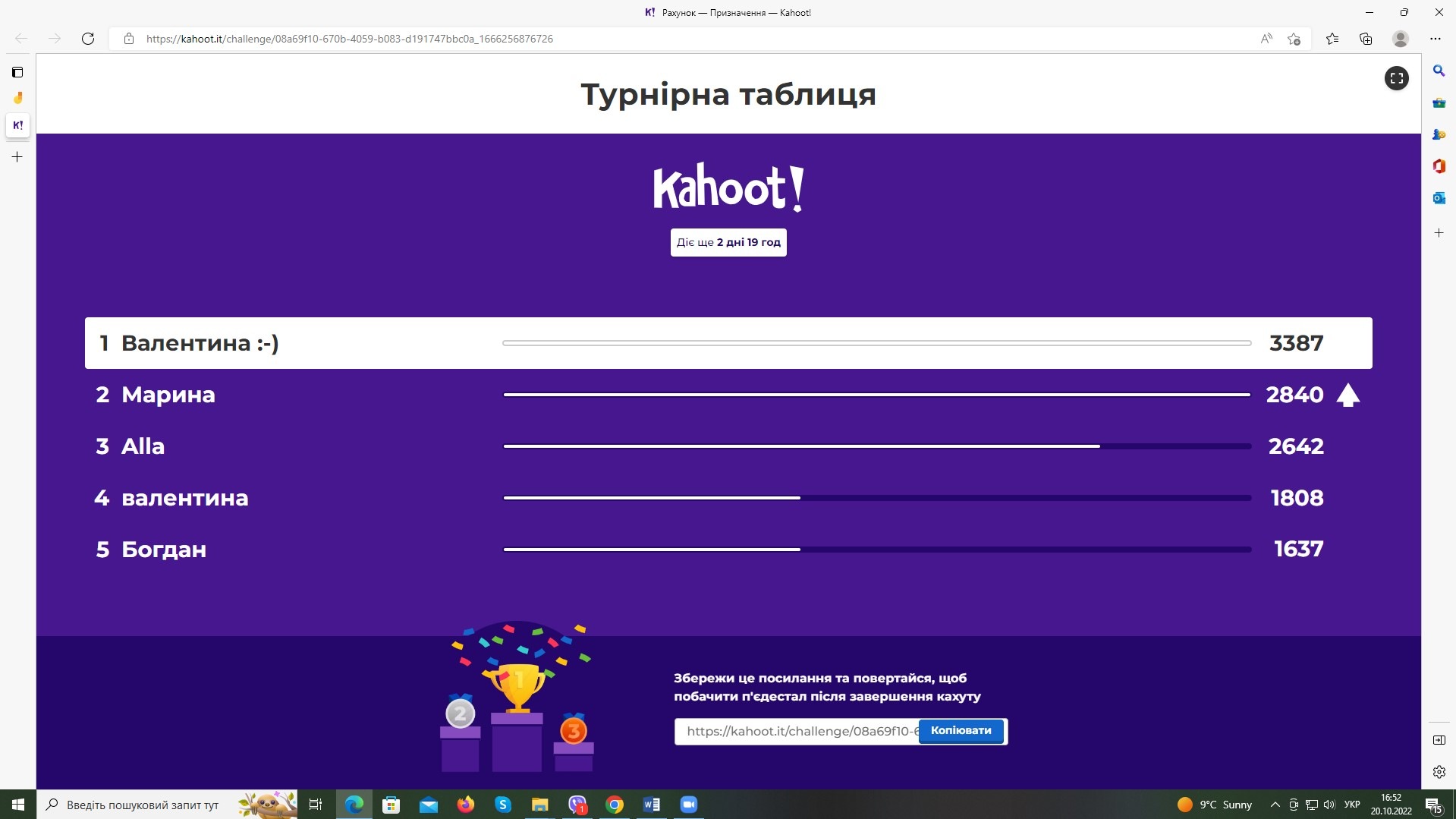Reload the Kahoot page
Screen dimensions: 1456x819
[x=88, y=39]
